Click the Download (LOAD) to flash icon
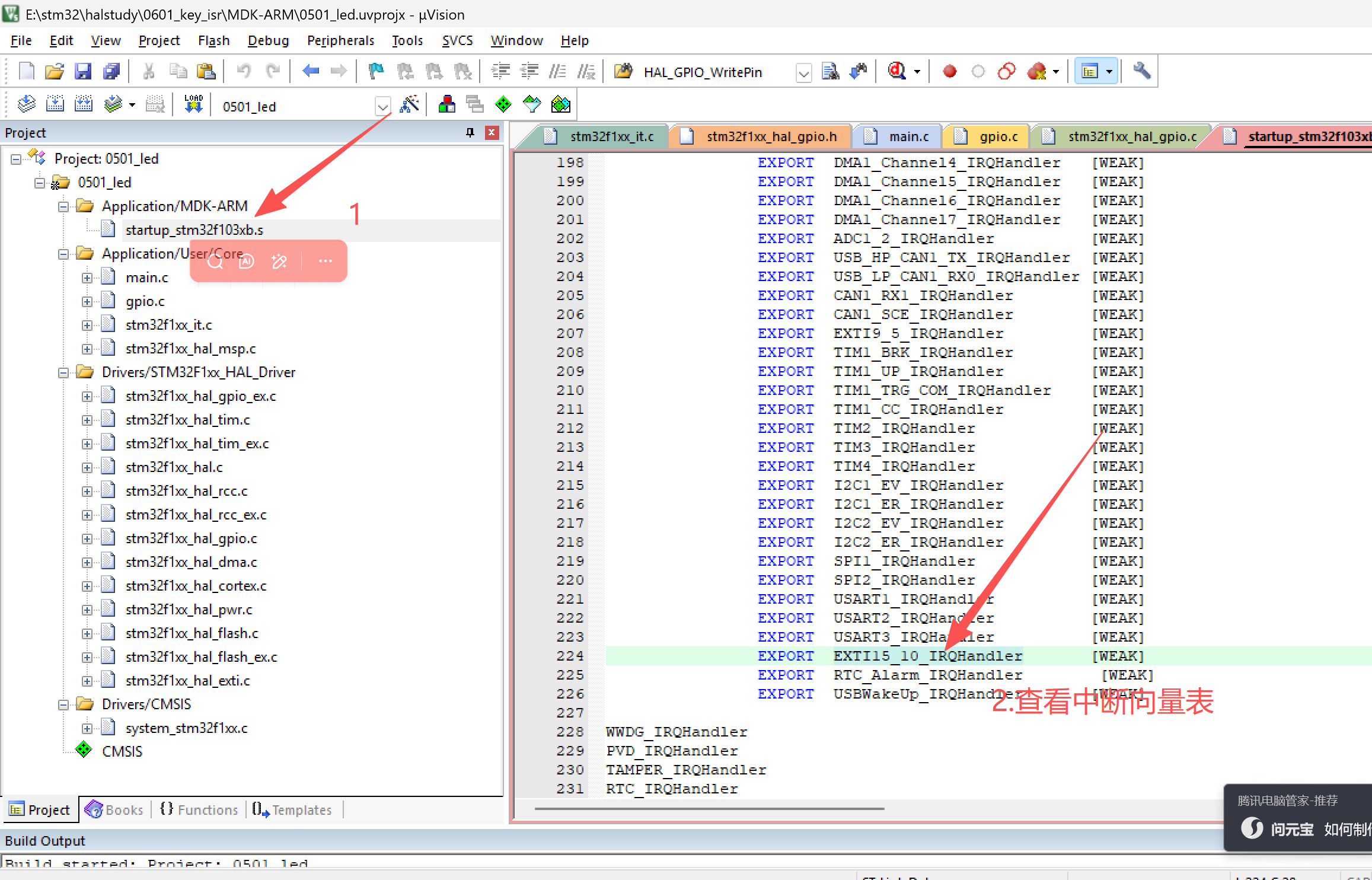Image resolution: width=1372 pixels, height=880 pixels. (193, 104)
